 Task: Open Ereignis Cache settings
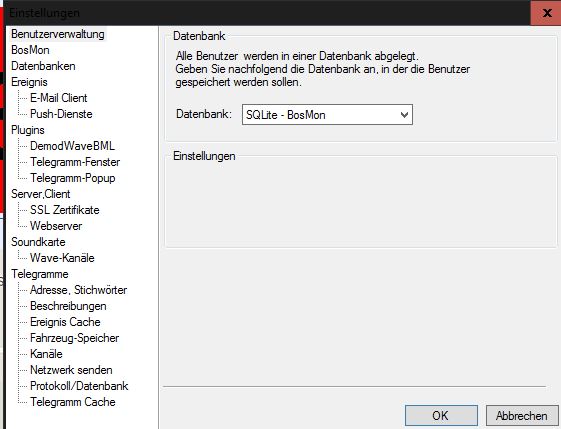coord(65,322)
